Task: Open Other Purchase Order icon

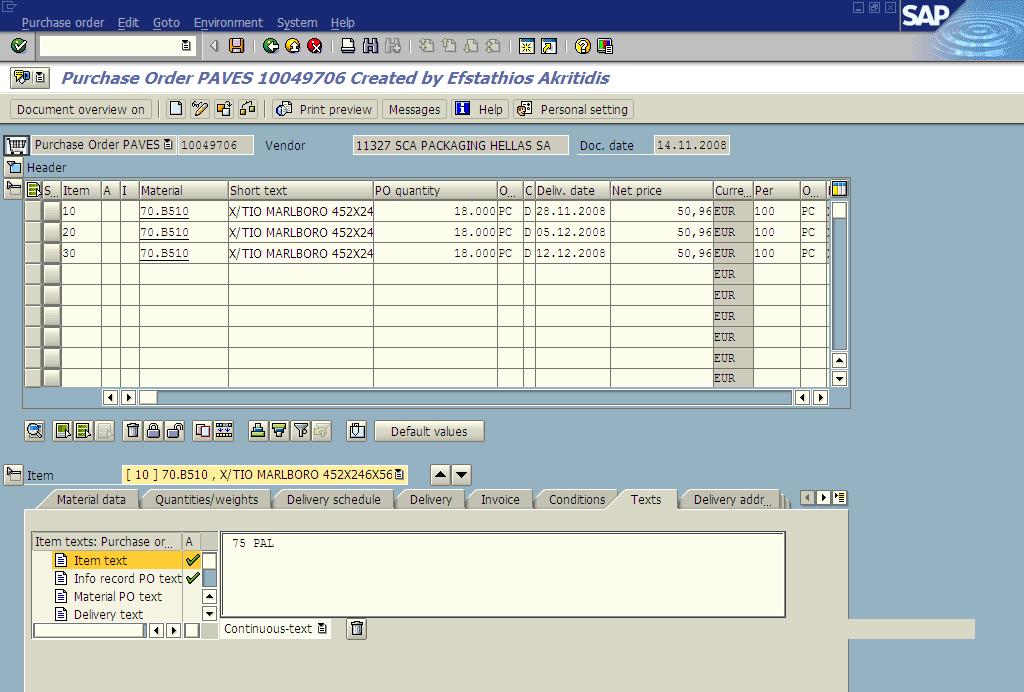Action: [224, 109]
